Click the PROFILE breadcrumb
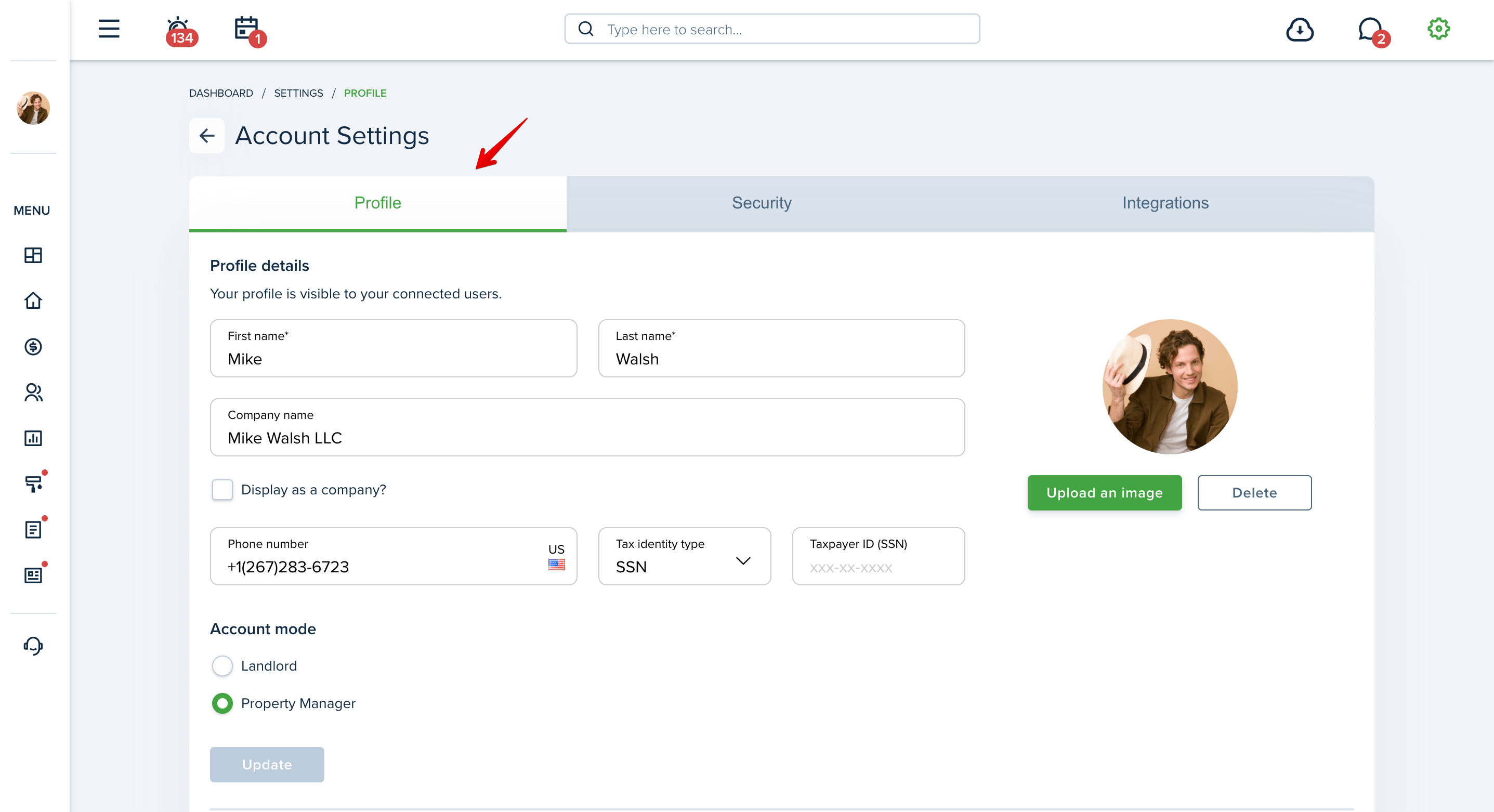Image resolution: width=1494 pixels, height=812 pixels. (x=365, y=94)
